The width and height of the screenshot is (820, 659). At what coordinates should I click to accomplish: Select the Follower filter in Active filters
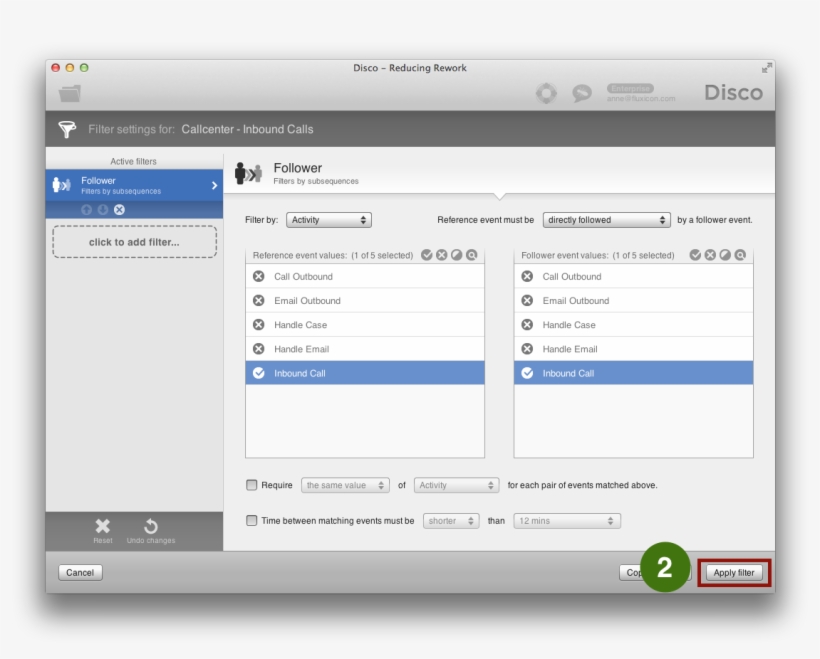click(x=134, y=185)
